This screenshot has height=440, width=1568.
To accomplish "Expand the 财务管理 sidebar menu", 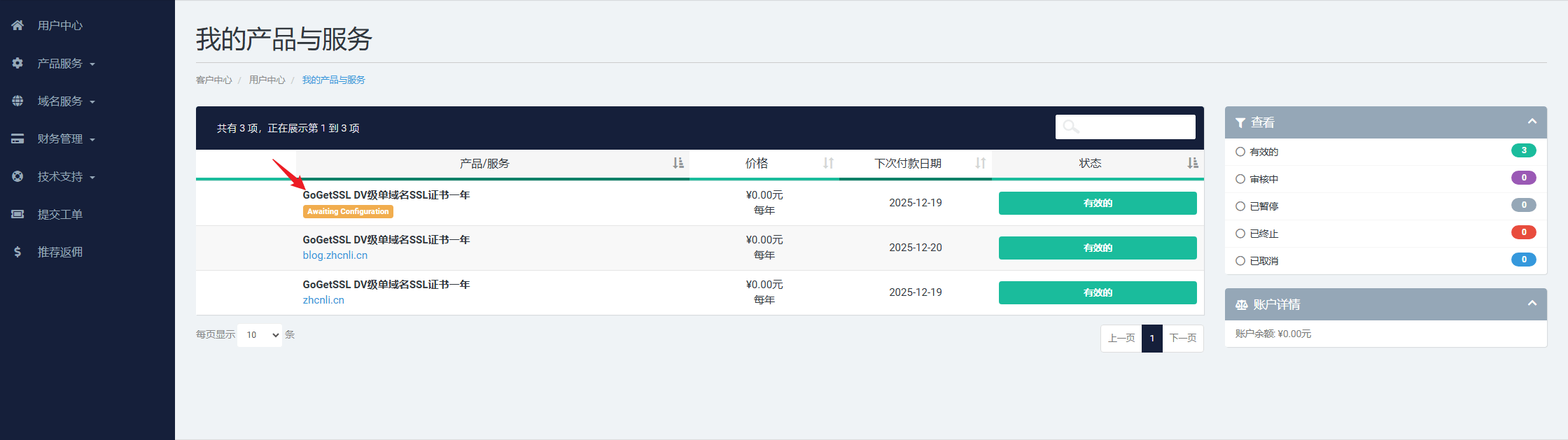I will pos(66,139).
